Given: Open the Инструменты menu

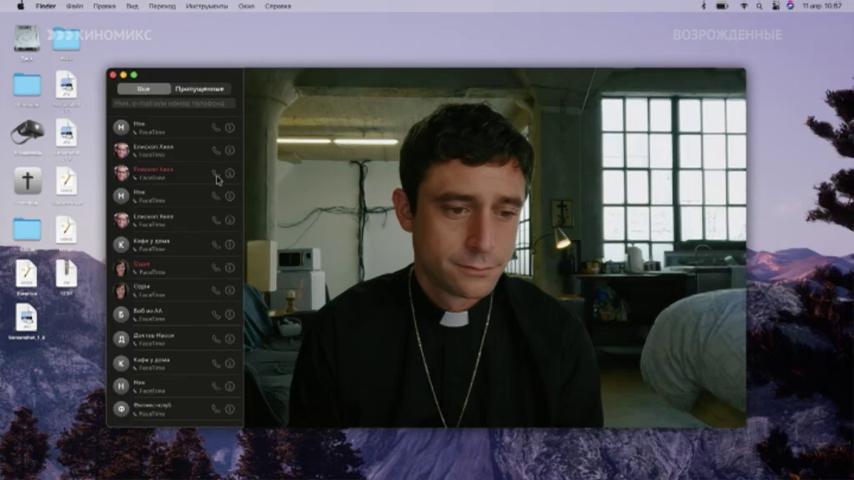Looking at the screenshot, I should pyautogui.click(x=207, y=6).
